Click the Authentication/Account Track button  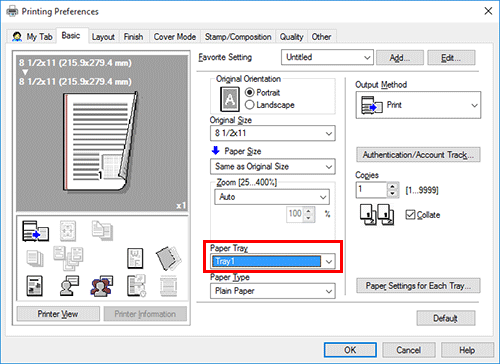pos(418,155)
